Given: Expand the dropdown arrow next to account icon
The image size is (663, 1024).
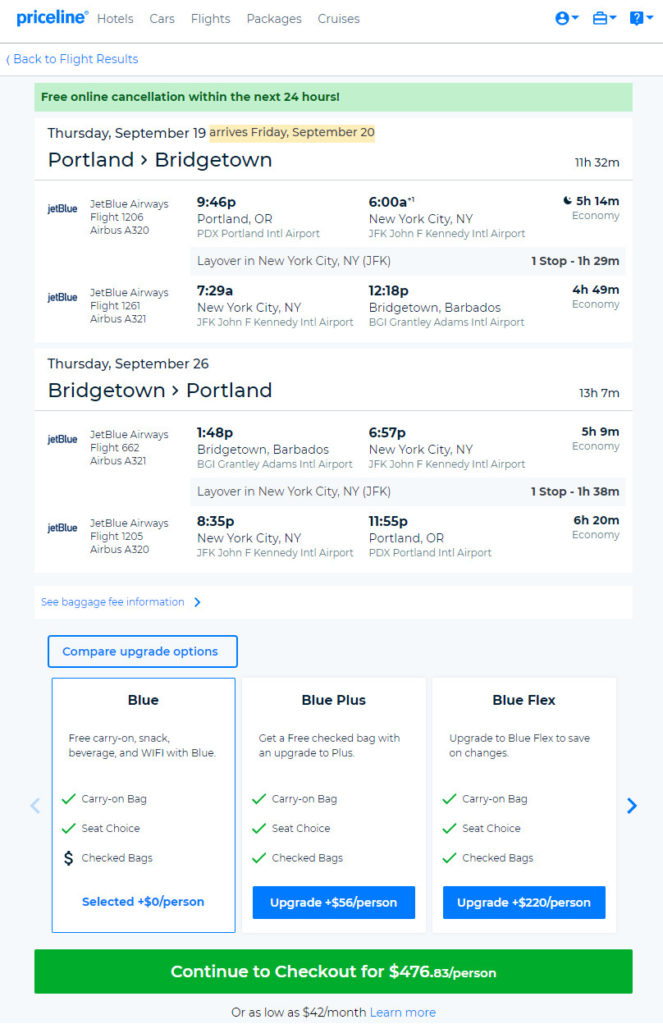Looking at the screenshot, I should (575, 19).
